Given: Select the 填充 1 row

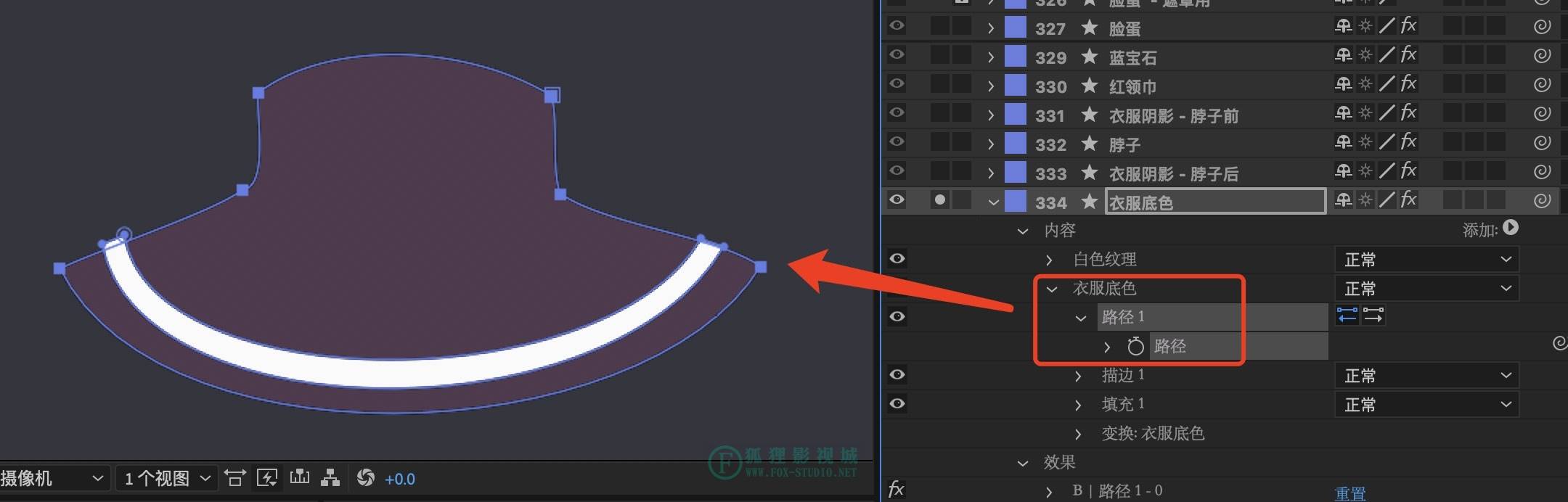Looking at the screenshot, I should click(1123, 404).
